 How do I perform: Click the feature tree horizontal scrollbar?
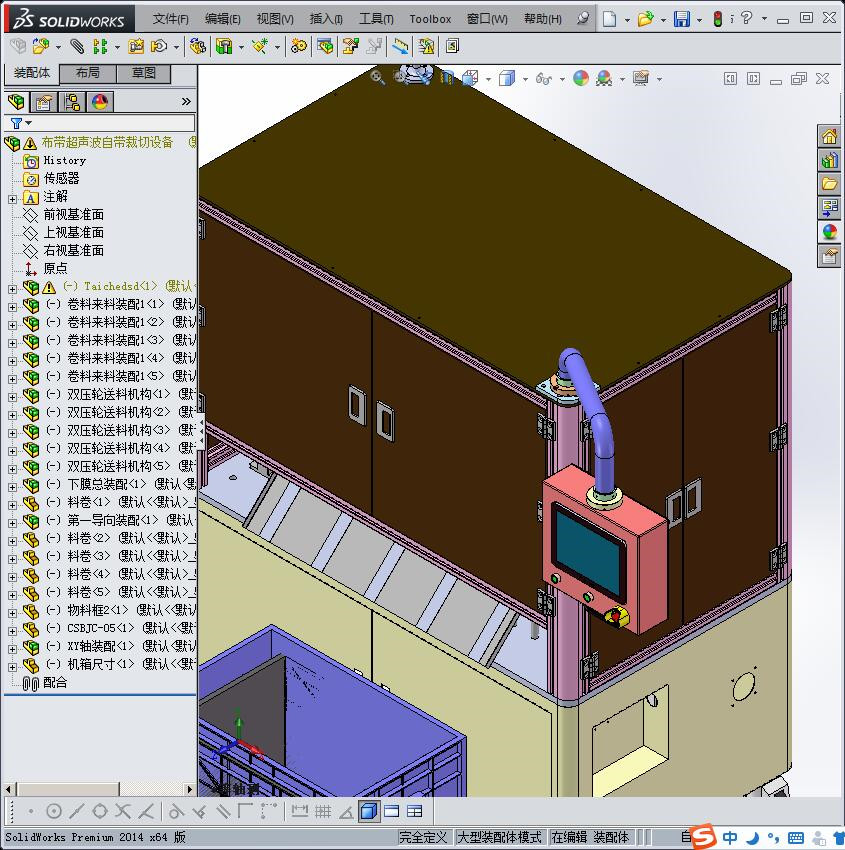tap(99, 789)
